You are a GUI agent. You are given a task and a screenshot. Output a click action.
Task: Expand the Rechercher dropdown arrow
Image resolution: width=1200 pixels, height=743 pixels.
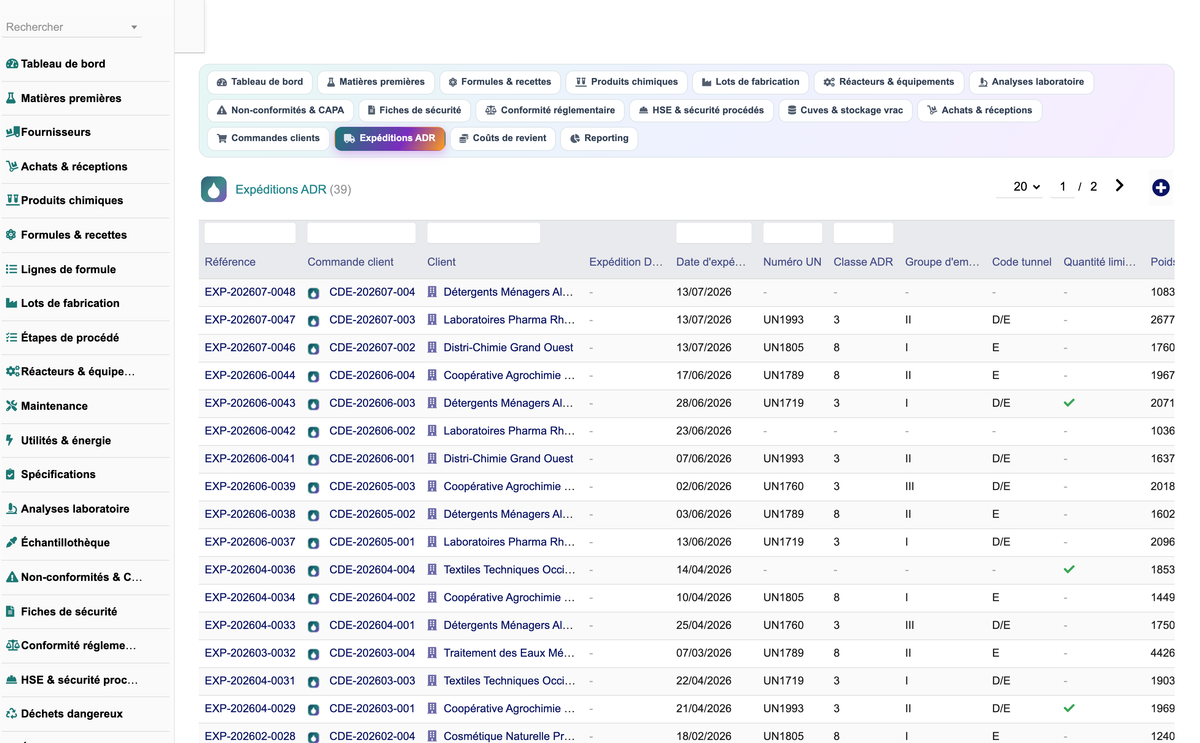point(134,28)
